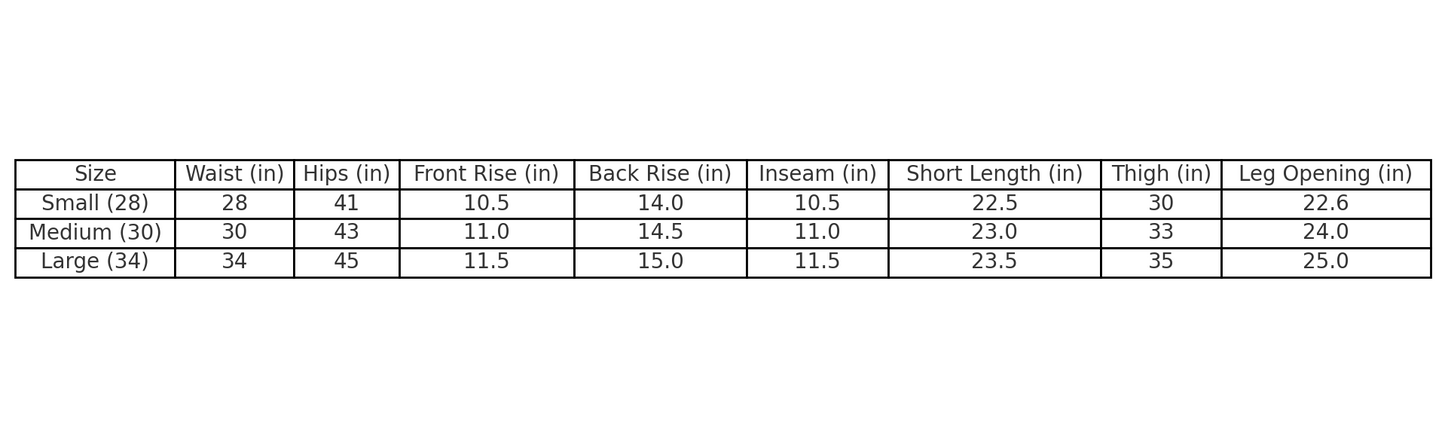Click the Medium thigh value 33
The width and height of the screenshot is (1445, 437).
[x=1160, y=232]
